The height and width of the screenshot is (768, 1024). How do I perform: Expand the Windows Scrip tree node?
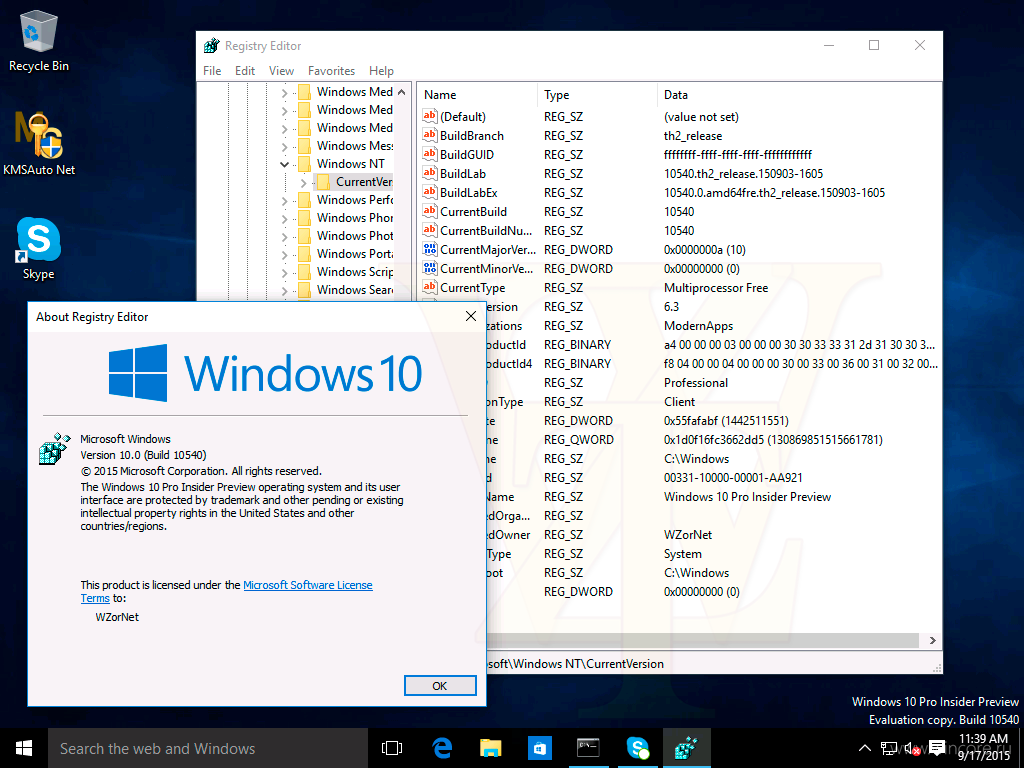pos(284,273)
